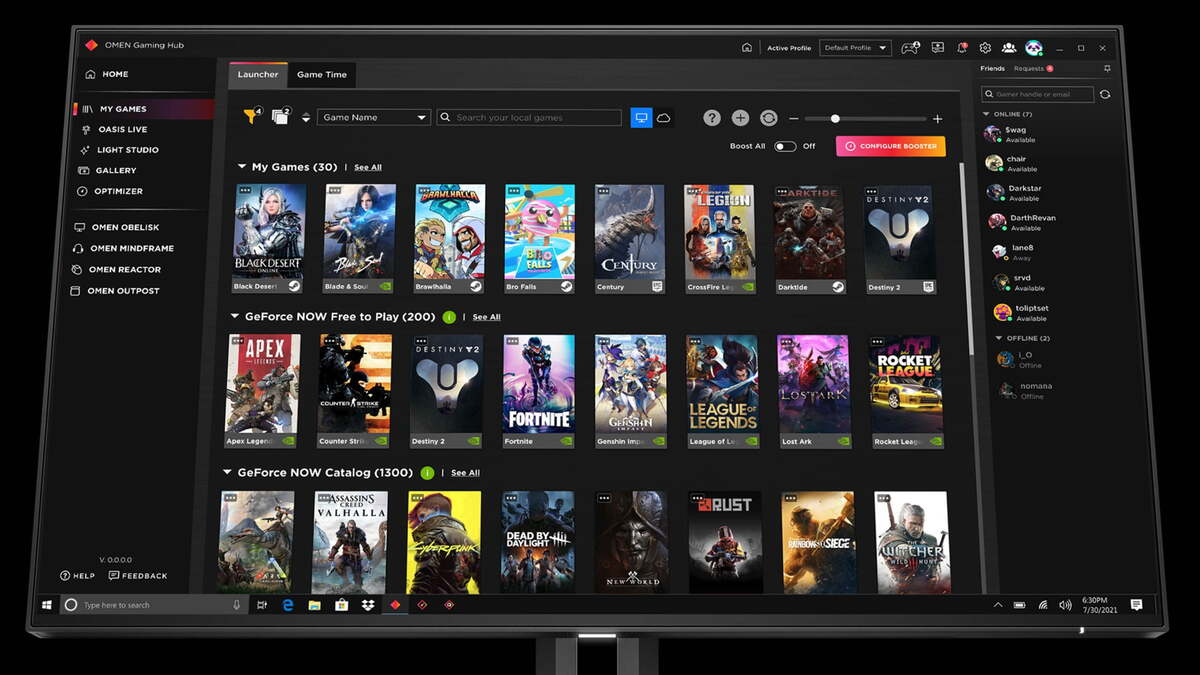
Task: Open HELP at the sidebar bottom
Action: click(x=77, y=576)
